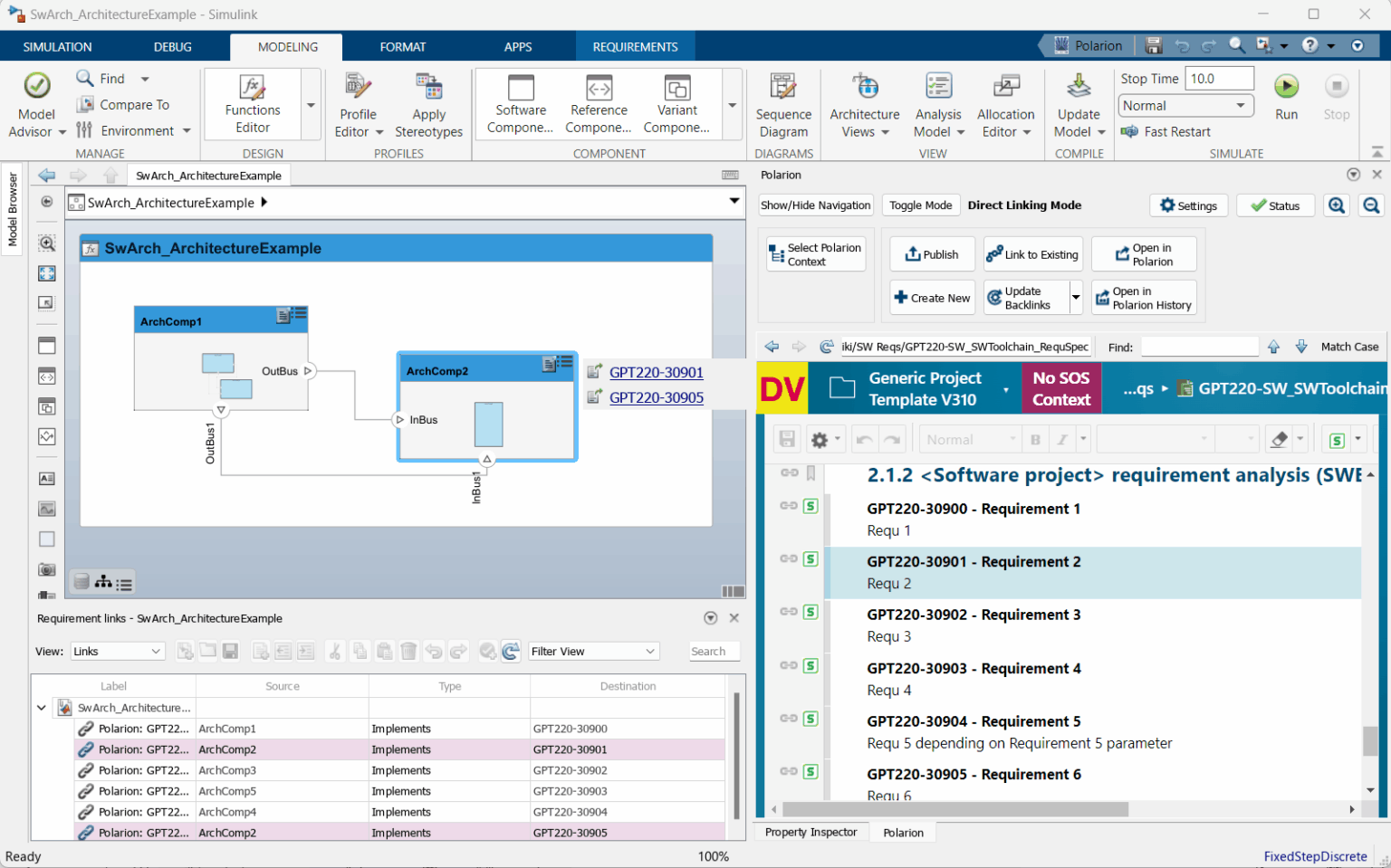Viewport: 1391px width, 868px height.
Task: Open requirement link GPT220-30901
Action: pyautogui.click(x=655, y=372)
